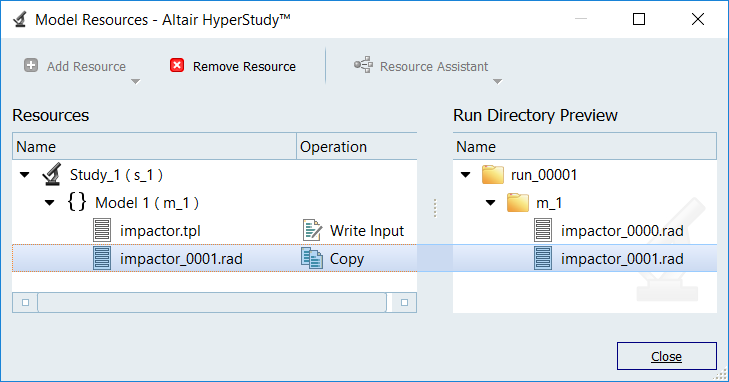This screenshot has height=382, width=729.
Task: Click the run_00001 folder icon
Action: pyautogui.click(x=493, y=175)
